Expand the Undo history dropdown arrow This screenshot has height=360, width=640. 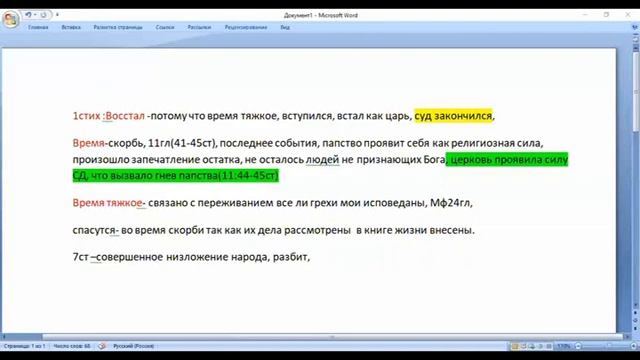(x=35, y=15)
